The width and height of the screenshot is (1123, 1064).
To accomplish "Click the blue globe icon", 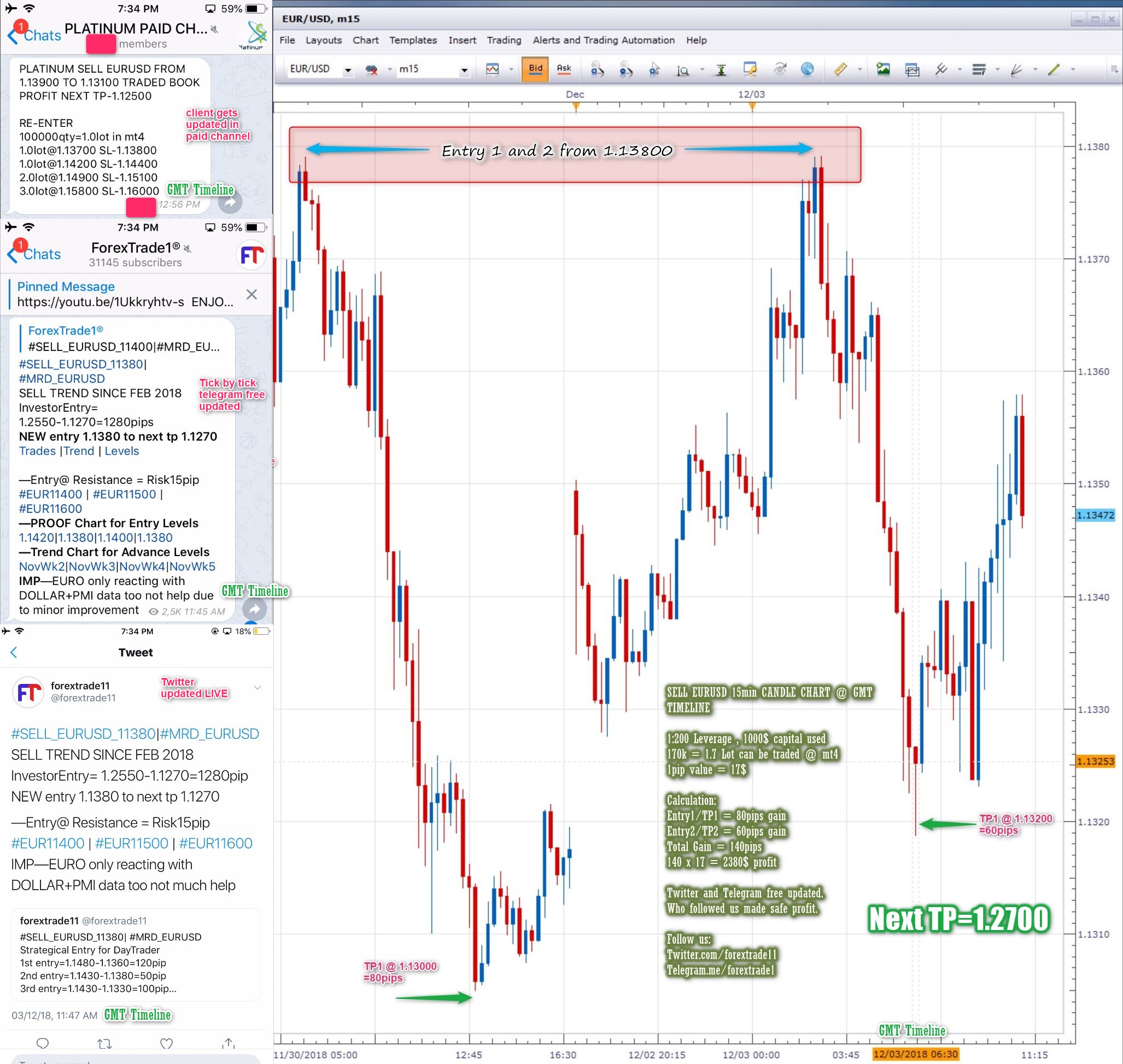I will tap(807, 69).
